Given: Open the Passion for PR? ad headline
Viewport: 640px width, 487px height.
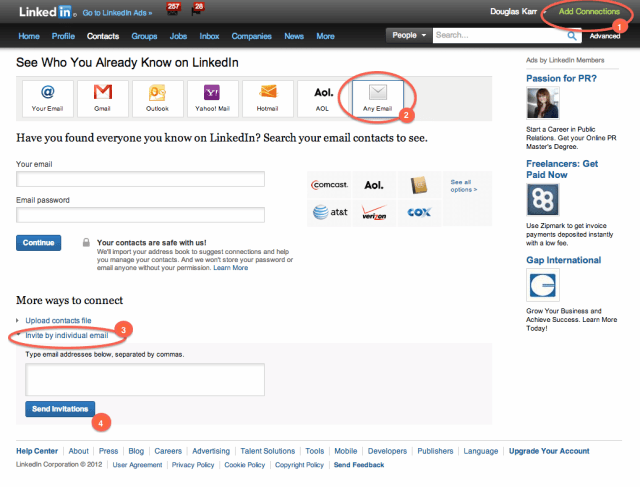Looking at the screenshot, I should (561, 78).
